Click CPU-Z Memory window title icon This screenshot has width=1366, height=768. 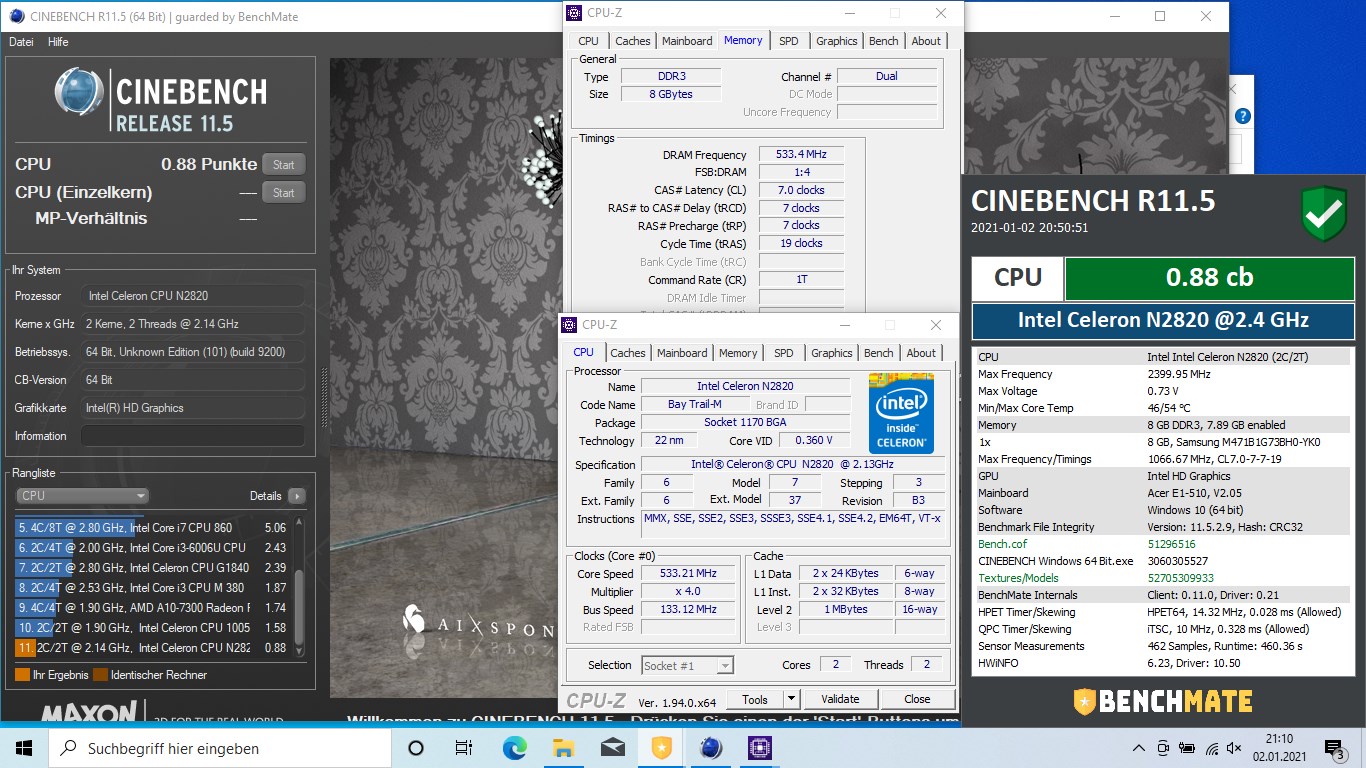[x=573, y=13]
